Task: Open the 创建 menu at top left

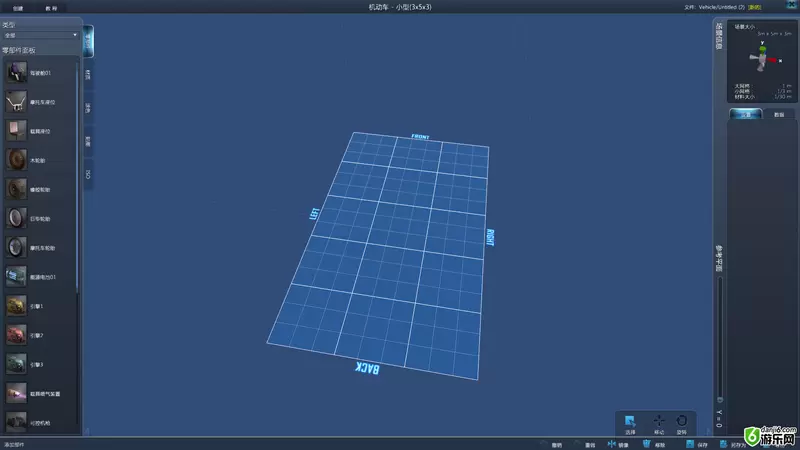Action: click(x=18, y=8)
